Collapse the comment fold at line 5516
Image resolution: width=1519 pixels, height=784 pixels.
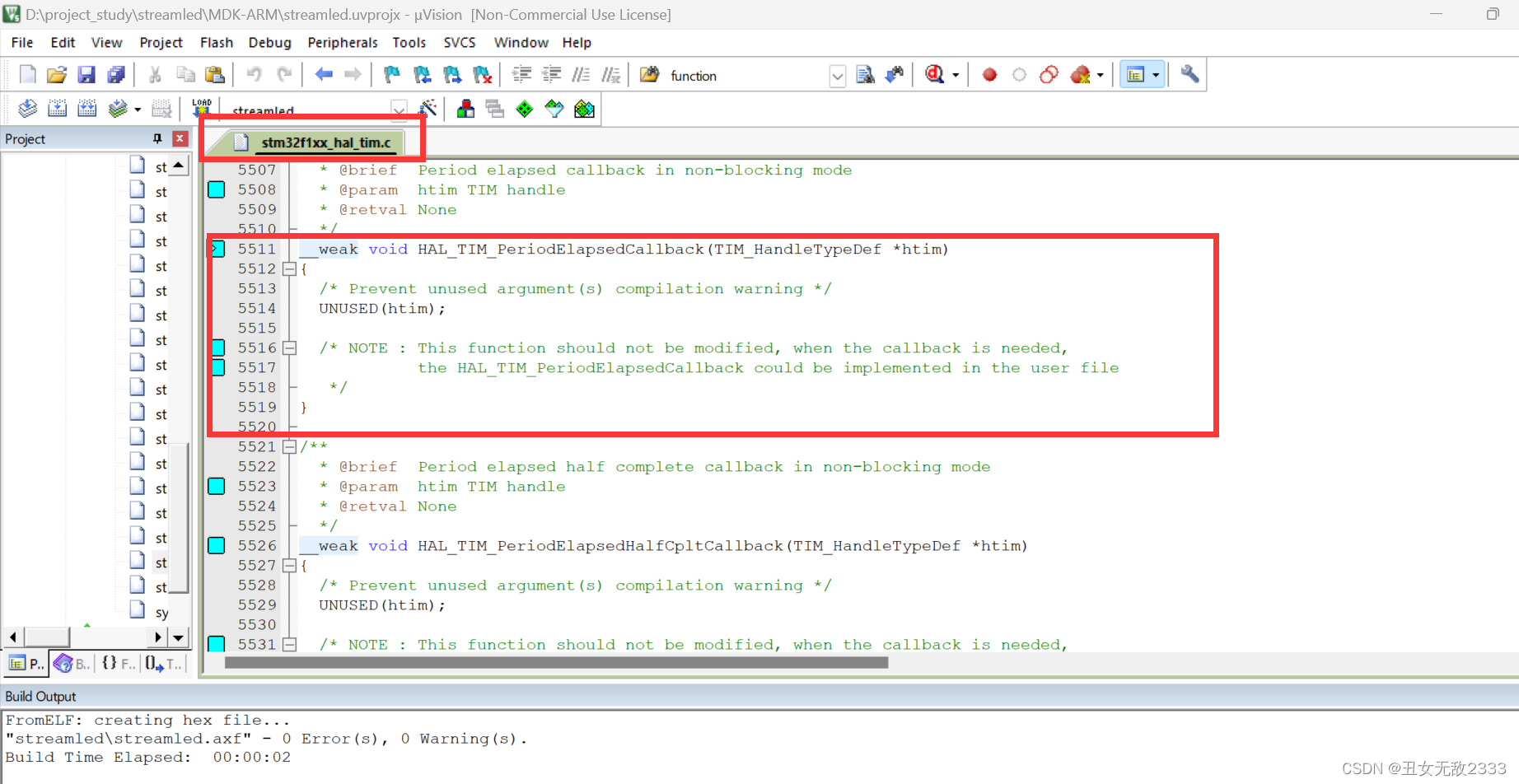289,348
